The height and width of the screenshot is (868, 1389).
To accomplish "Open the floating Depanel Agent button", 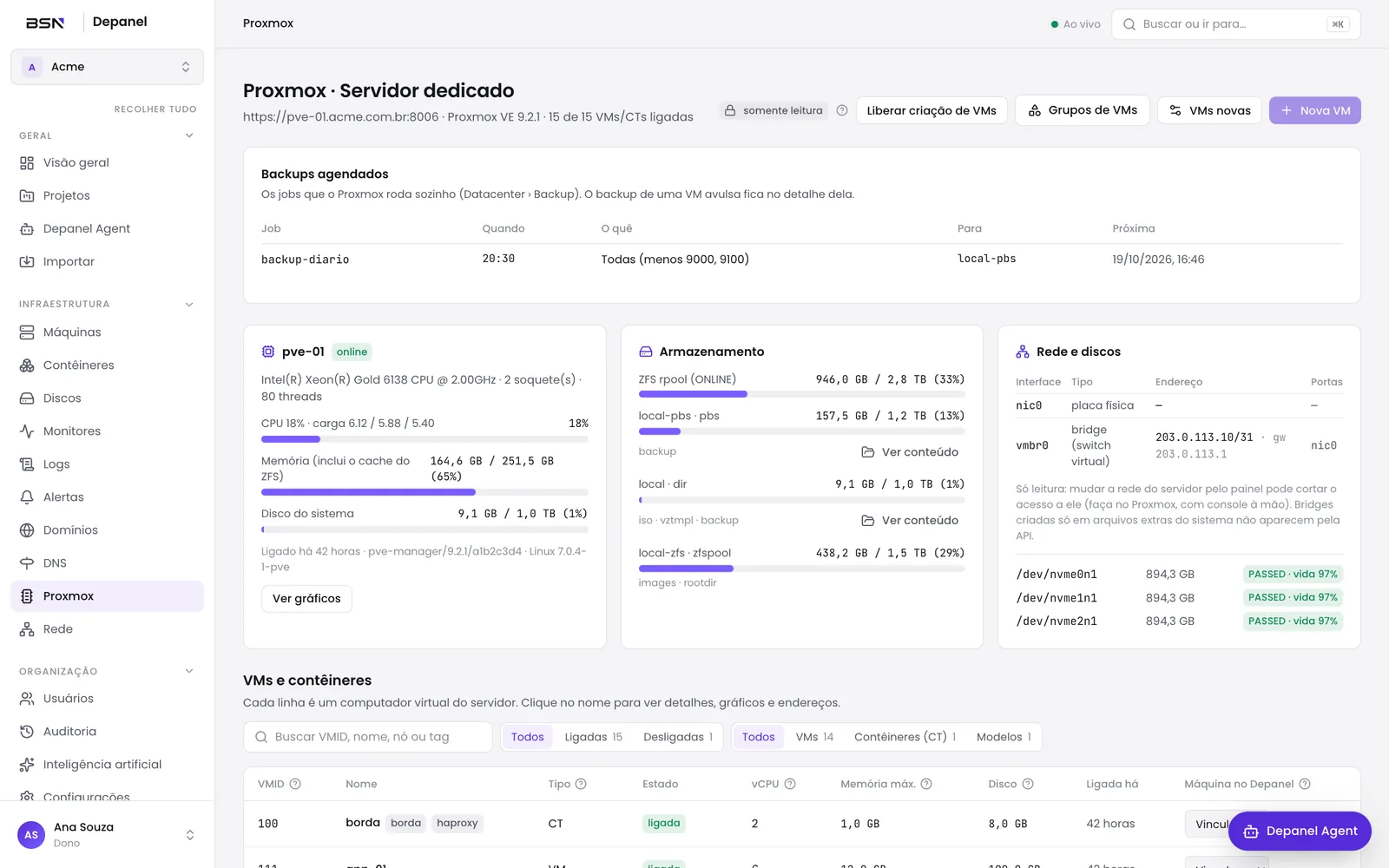I will coord(1300,832).
